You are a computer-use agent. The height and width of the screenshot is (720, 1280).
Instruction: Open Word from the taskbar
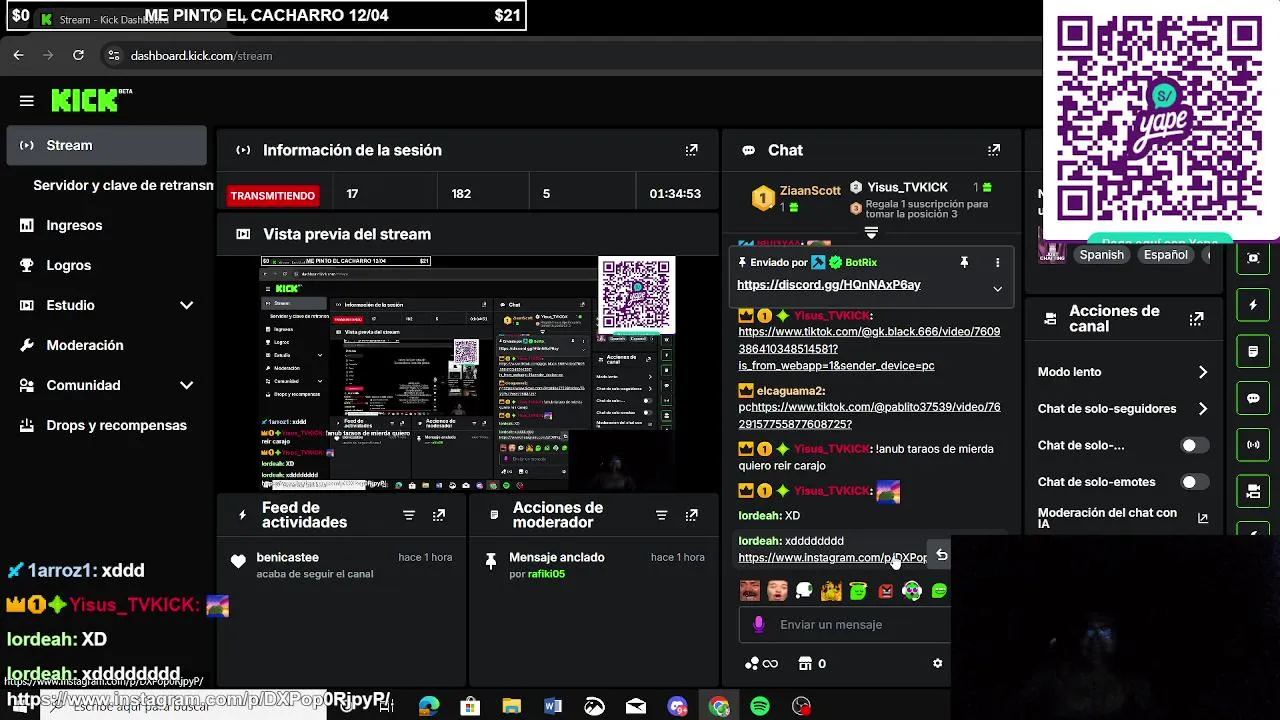(553, 707)
